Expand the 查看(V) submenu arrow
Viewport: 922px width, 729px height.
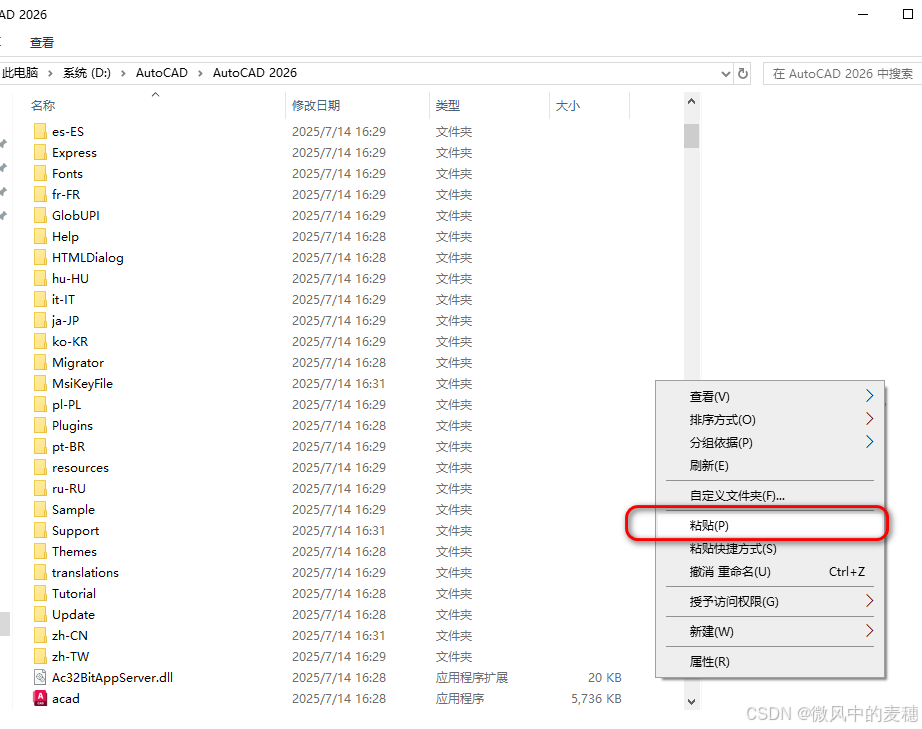[870, 396]
